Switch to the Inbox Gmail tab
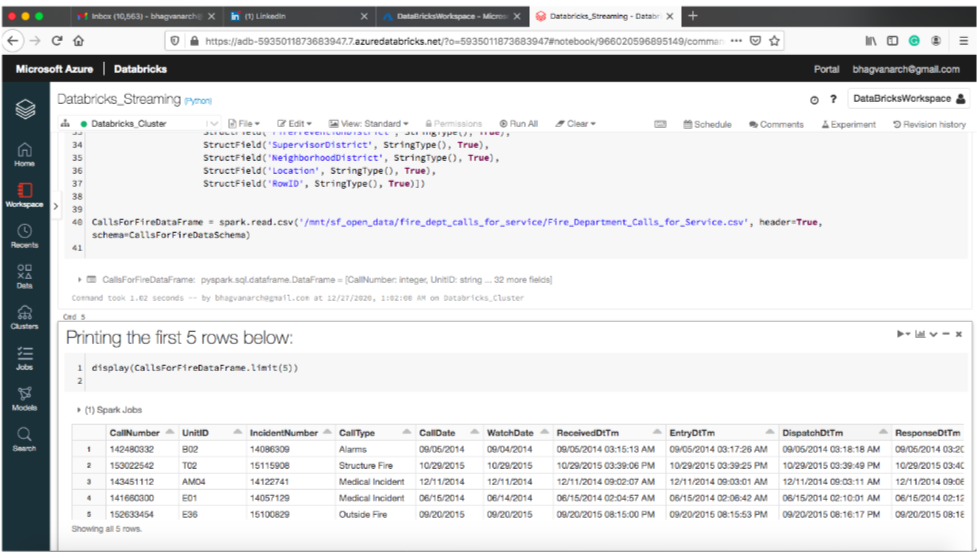This screenshot has height=558, width=977. pyautogui.click(x=145, y=16)
